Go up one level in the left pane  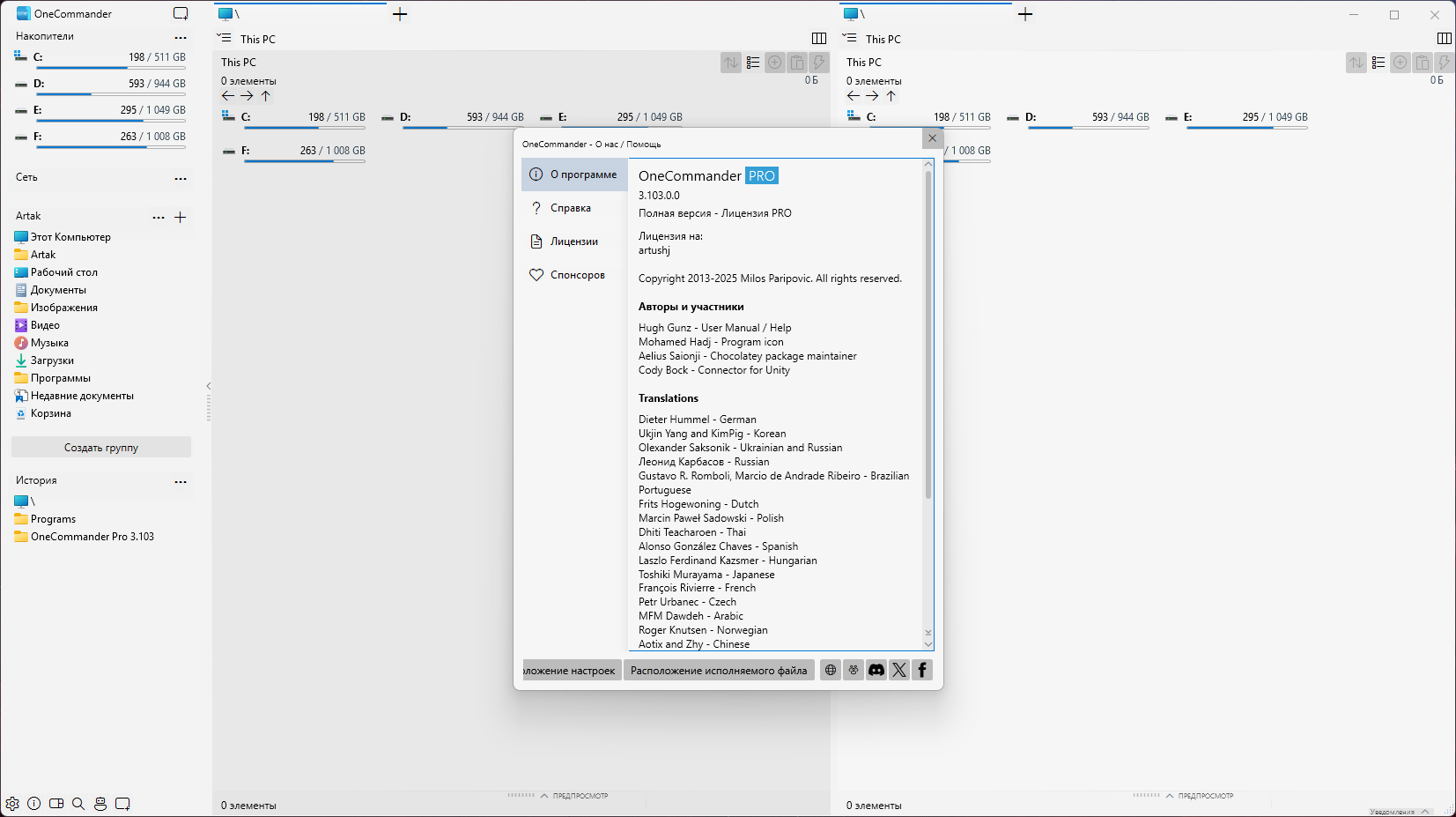click(265, 96)
